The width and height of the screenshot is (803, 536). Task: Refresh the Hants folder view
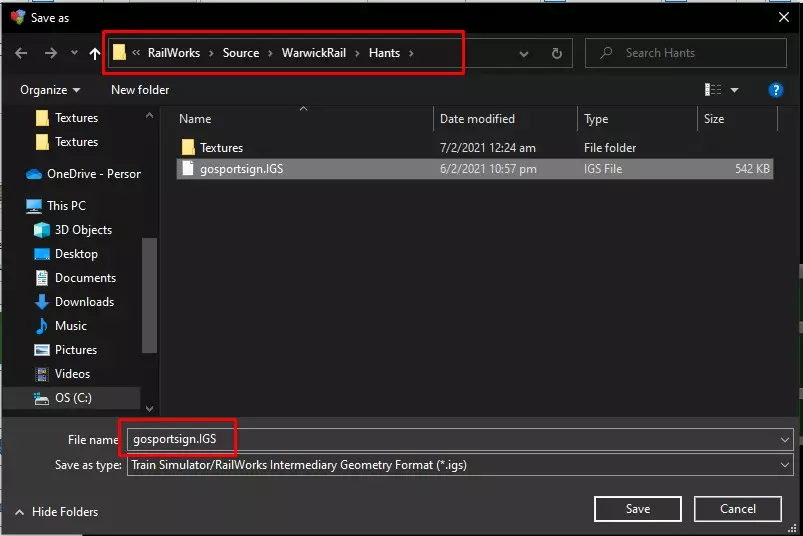[557, 53]
